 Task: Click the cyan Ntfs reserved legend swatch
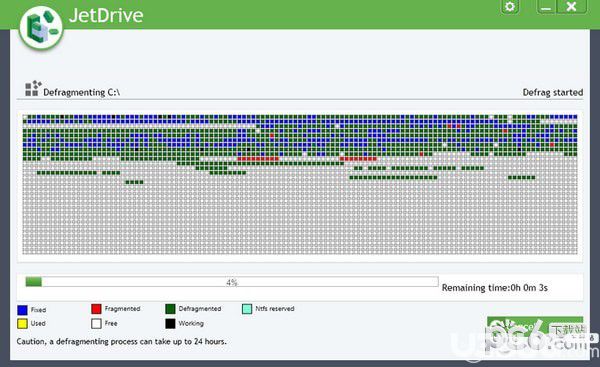[x=247, y=309]
